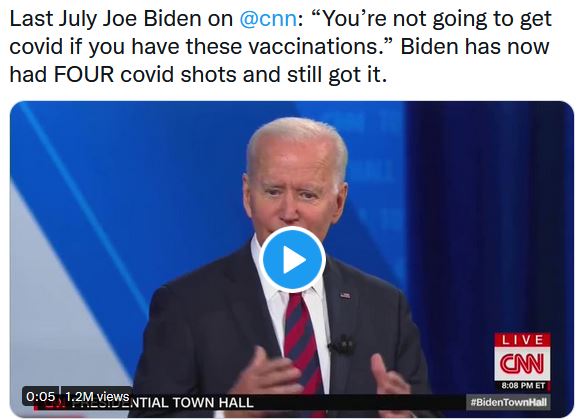The image size is (580, 420).
Task: Click the clip-on lapel microphone
Action: (343, 345)
